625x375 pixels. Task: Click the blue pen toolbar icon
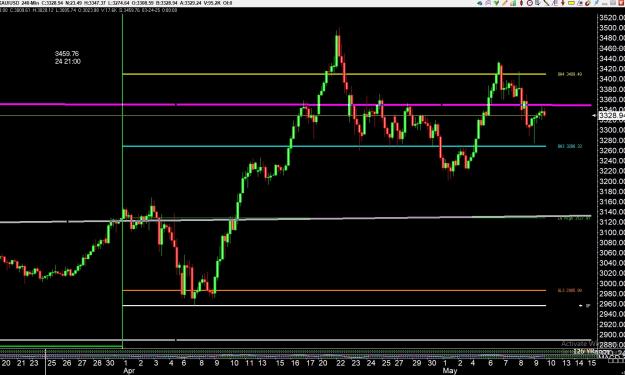coord(596,3)
